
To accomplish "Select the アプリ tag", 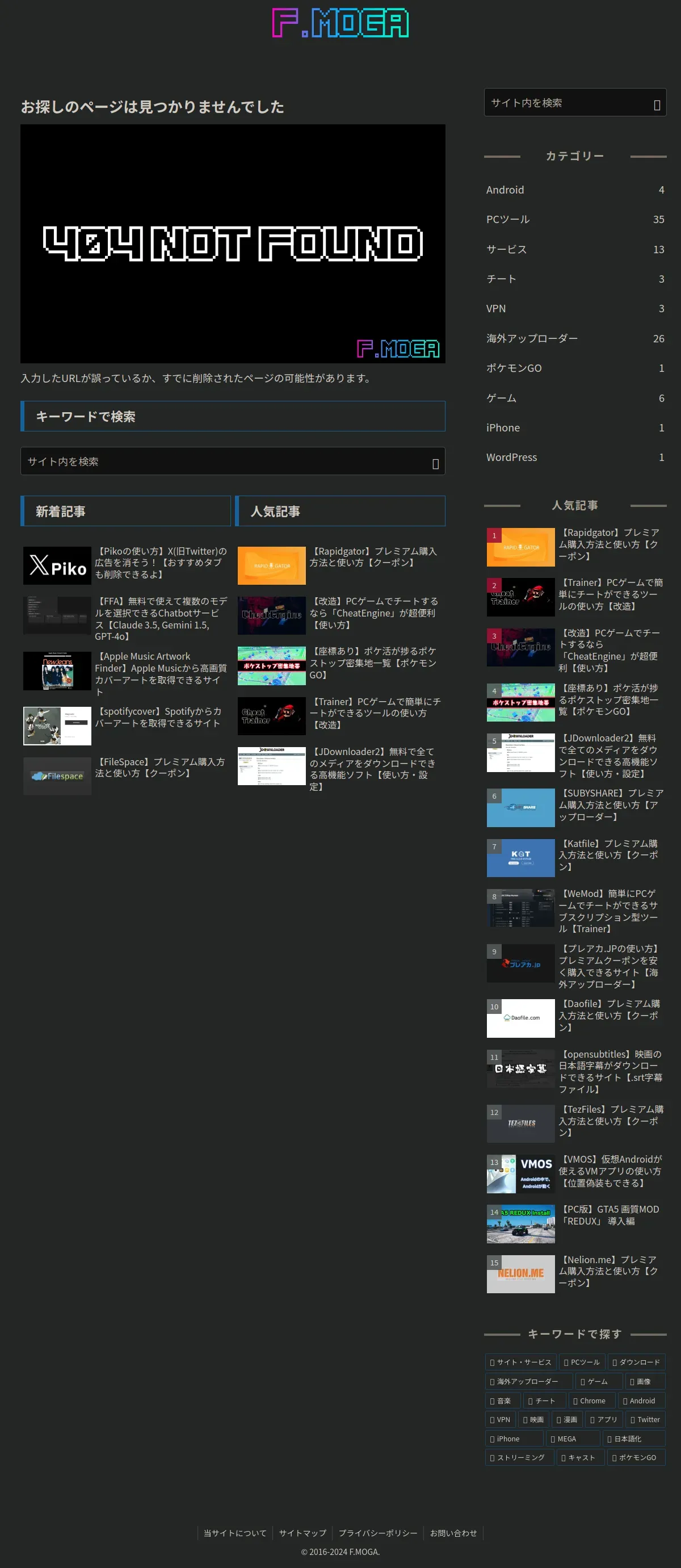I will 603,1419.
